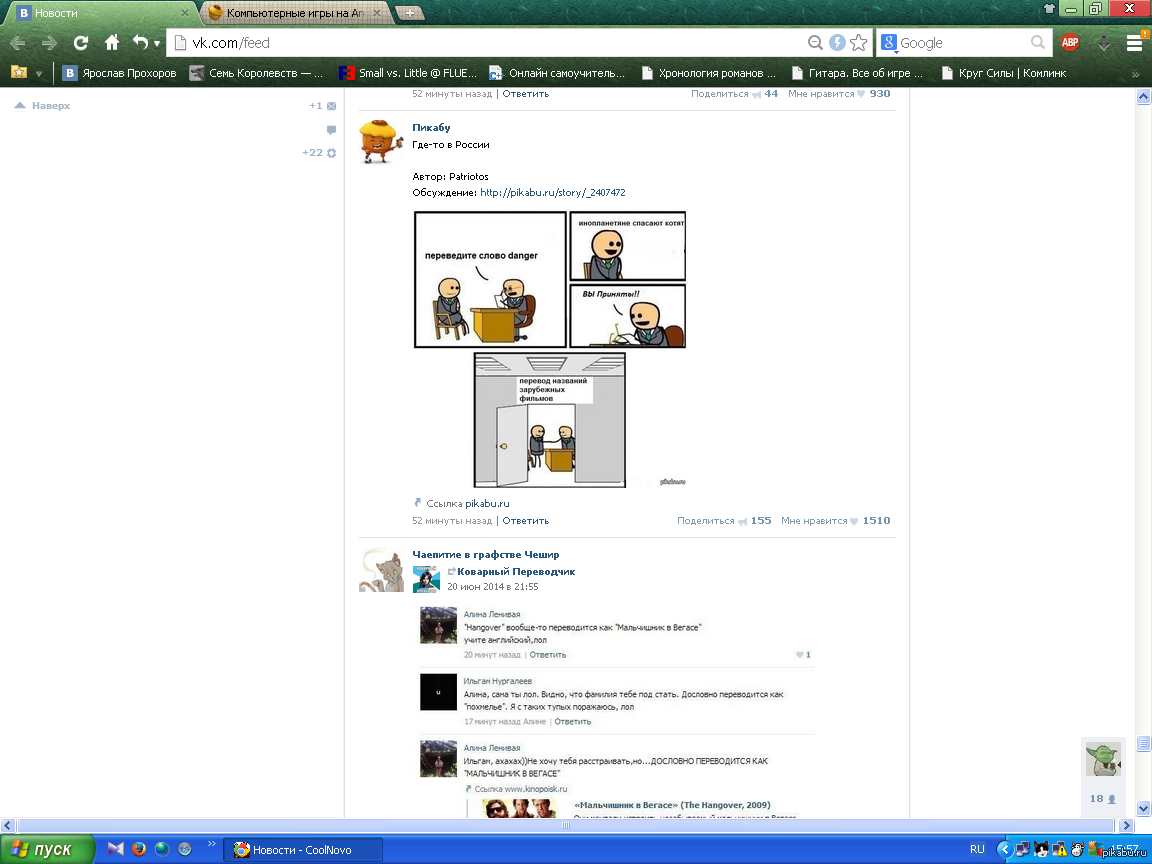This screenshot has height=864, width=1152.
Task: Open the downloads arrow icon
Action: coord(1104,43)
